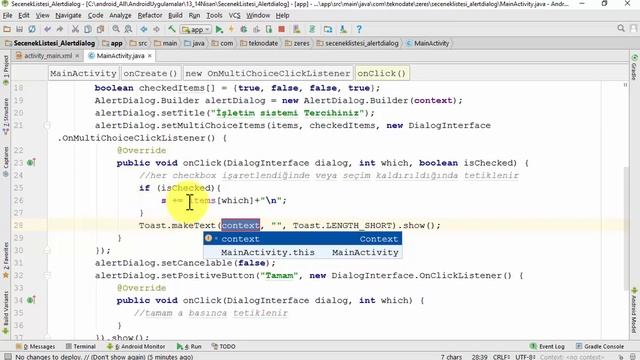Image resolution: width=640 pixels, height=360 pixels.
Task: Open the Android Monitor tool window
Action: (x=136, y=347)
